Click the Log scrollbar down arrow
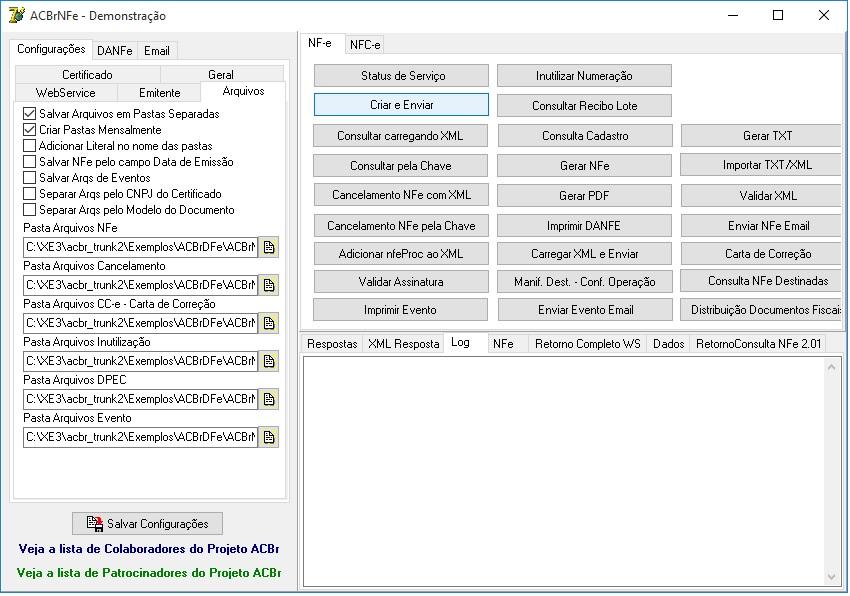The height and width of the screenshot is (596, 850). (832, 577)
